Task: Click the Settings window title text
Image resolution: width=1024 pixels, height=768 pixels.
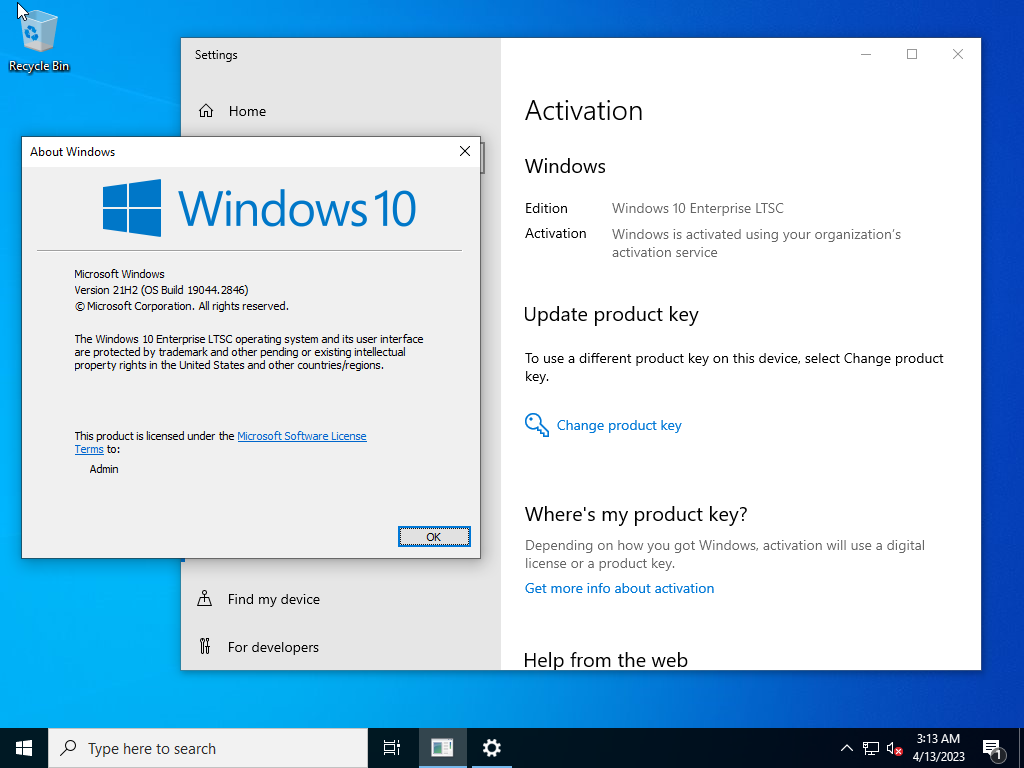Action: pyautogui.click(x=216, y=55)
